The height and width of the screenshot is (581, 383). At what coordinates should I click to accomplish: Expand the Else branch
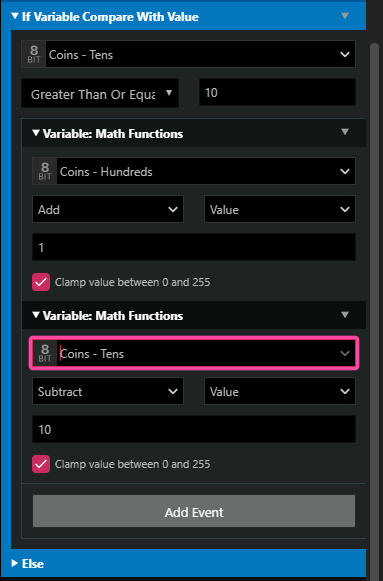[x=15, y=563]
